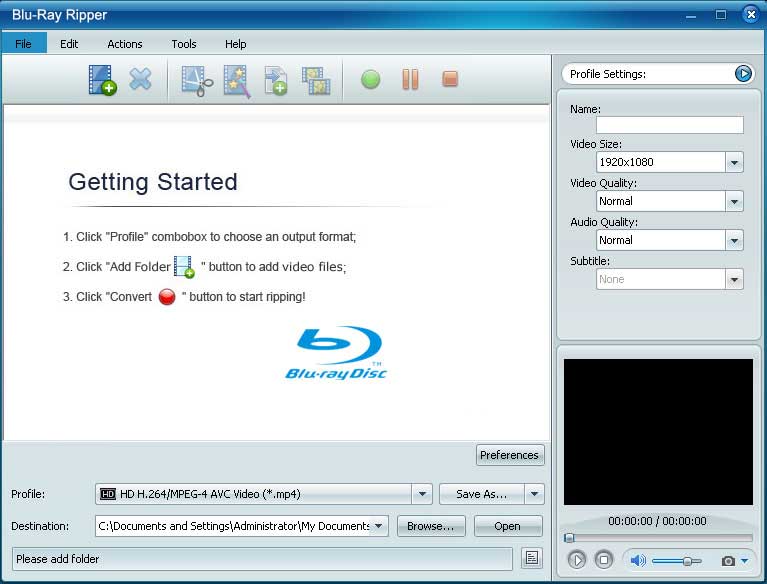Click the Add Folder filmstrip icon in toolbar
767x584 pixels.
coord(102,80)
